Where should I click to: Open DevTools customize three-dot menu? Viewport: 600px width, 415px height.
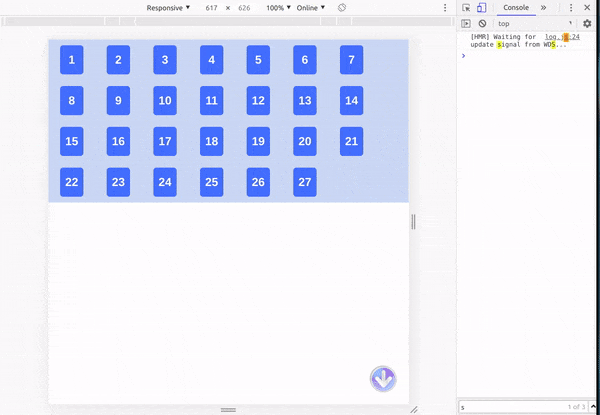click(x=571, y=8)
